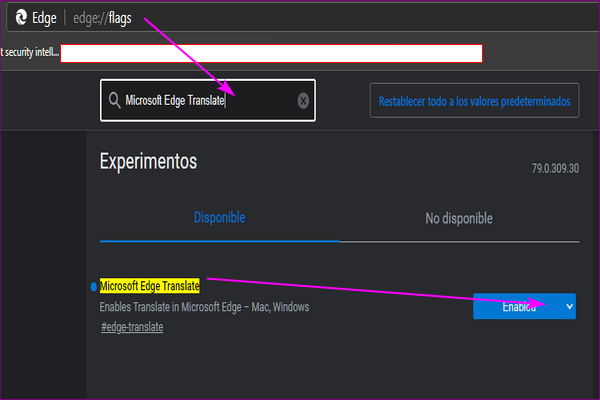Click the Edge logo icon in address bar

click(21, 17)
